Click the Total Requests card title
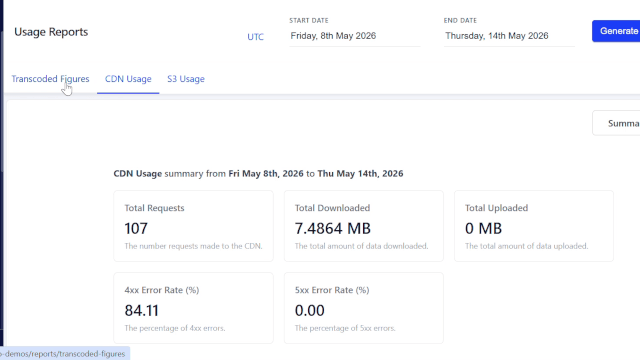The image size is (640, 360). 154,208
